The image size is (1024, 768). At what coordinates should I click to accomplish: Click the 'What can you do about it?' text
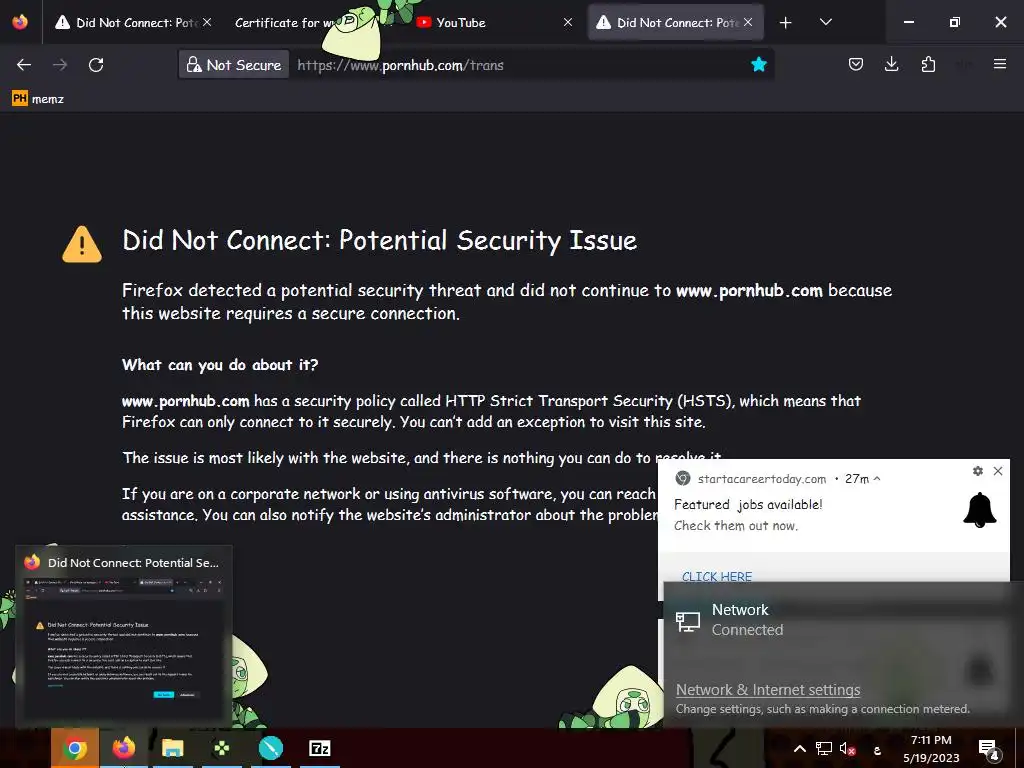pyautogui.click(x=220, y=364)
